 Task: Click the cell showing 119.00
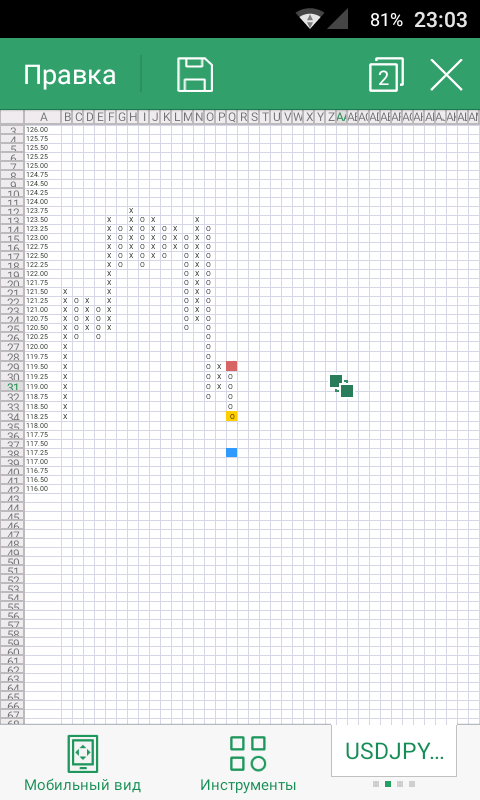pyautogui.click(x=43, y=386)
